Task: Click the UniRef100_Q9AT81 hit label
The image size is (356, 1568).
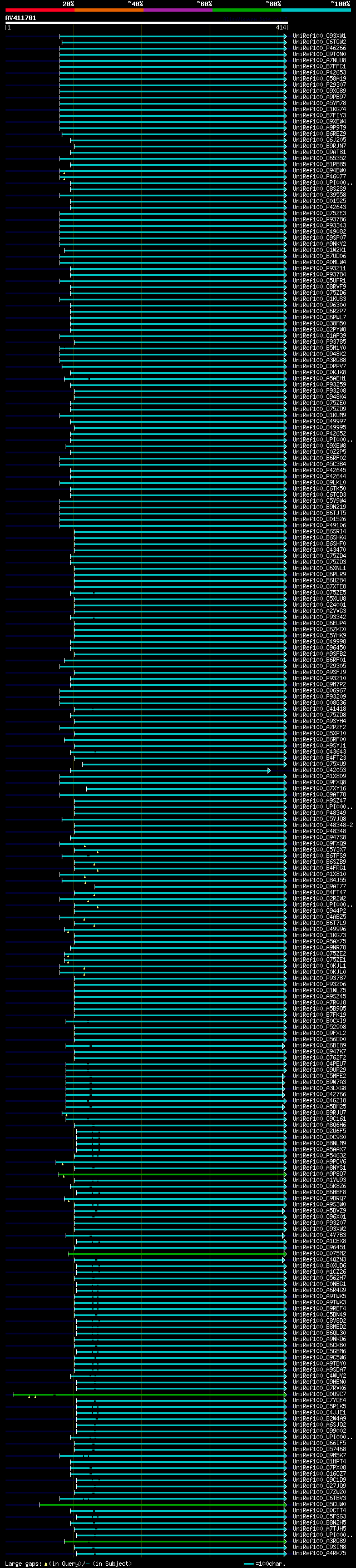Action: pyautogui.click(x=319, y=152)
